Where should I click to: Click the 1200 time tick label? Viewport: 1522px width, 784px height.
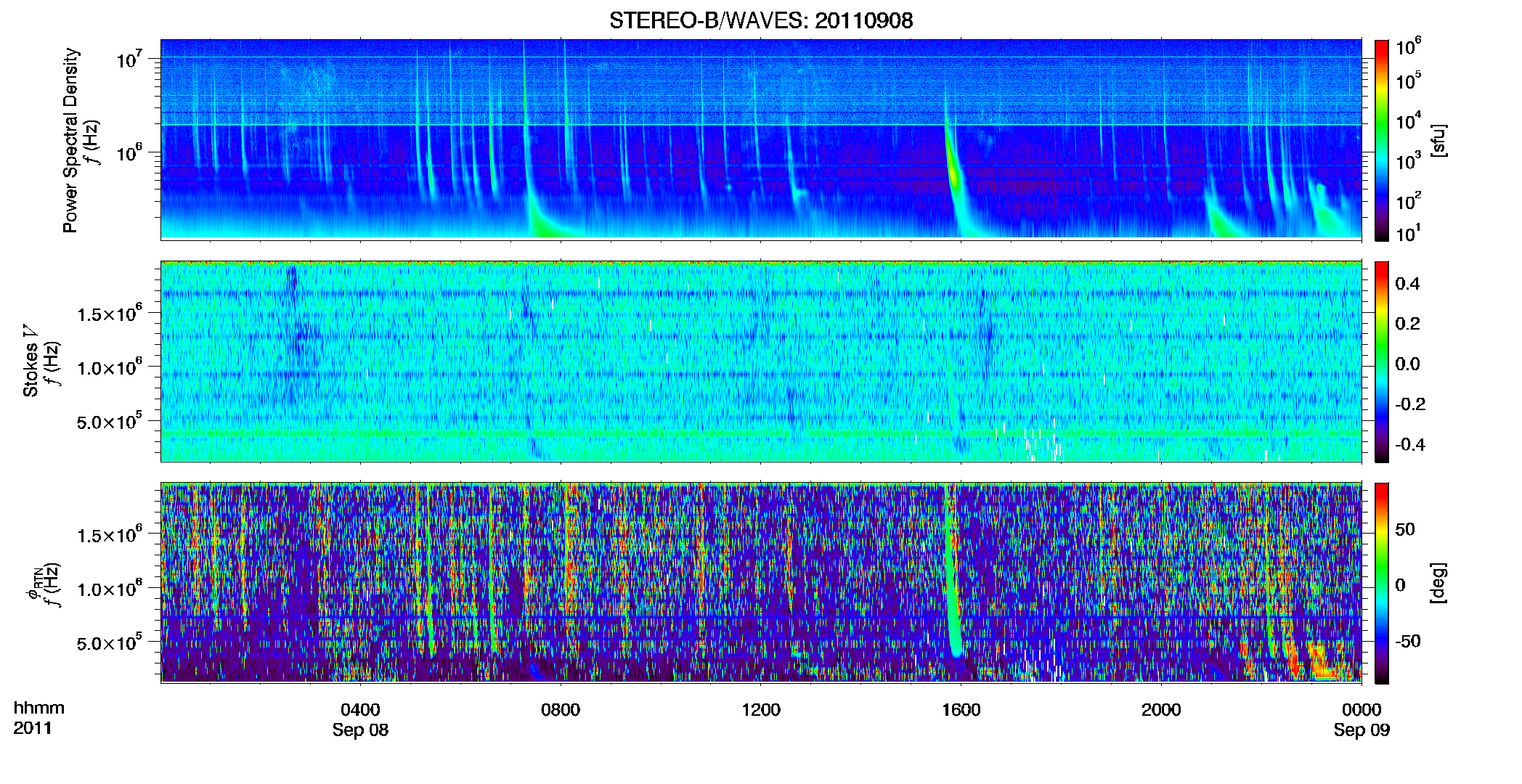pos(761,709)
